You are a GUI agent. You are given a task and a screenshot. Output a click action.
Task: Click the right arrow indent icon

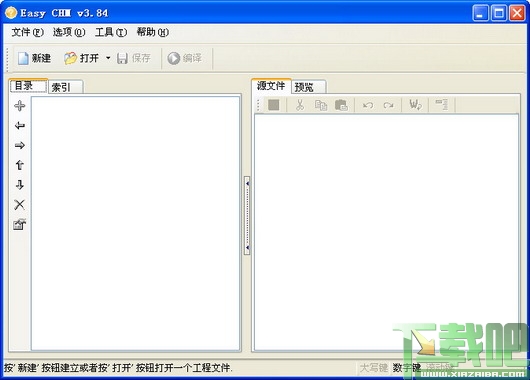click(20, 145)
